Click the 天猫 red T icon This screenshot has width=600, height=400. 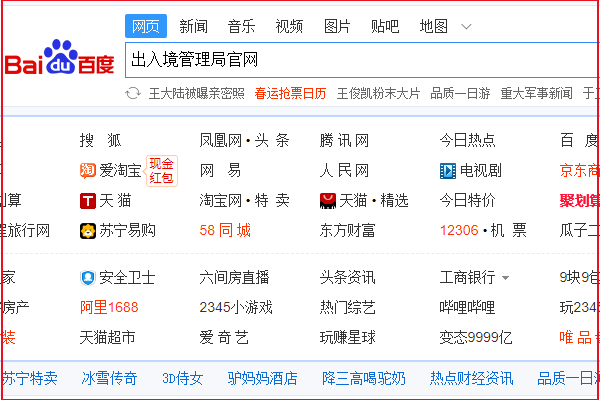click(88, 201)
